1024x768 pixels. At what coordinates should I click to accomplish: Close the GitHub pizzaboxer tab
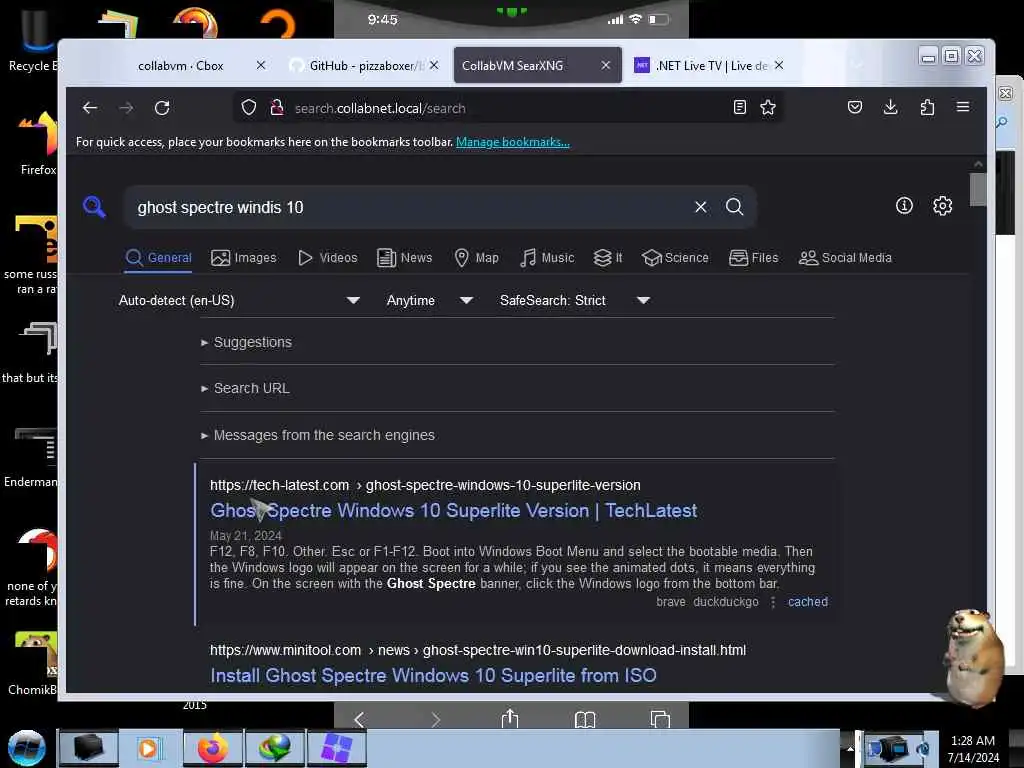point(434,65)
